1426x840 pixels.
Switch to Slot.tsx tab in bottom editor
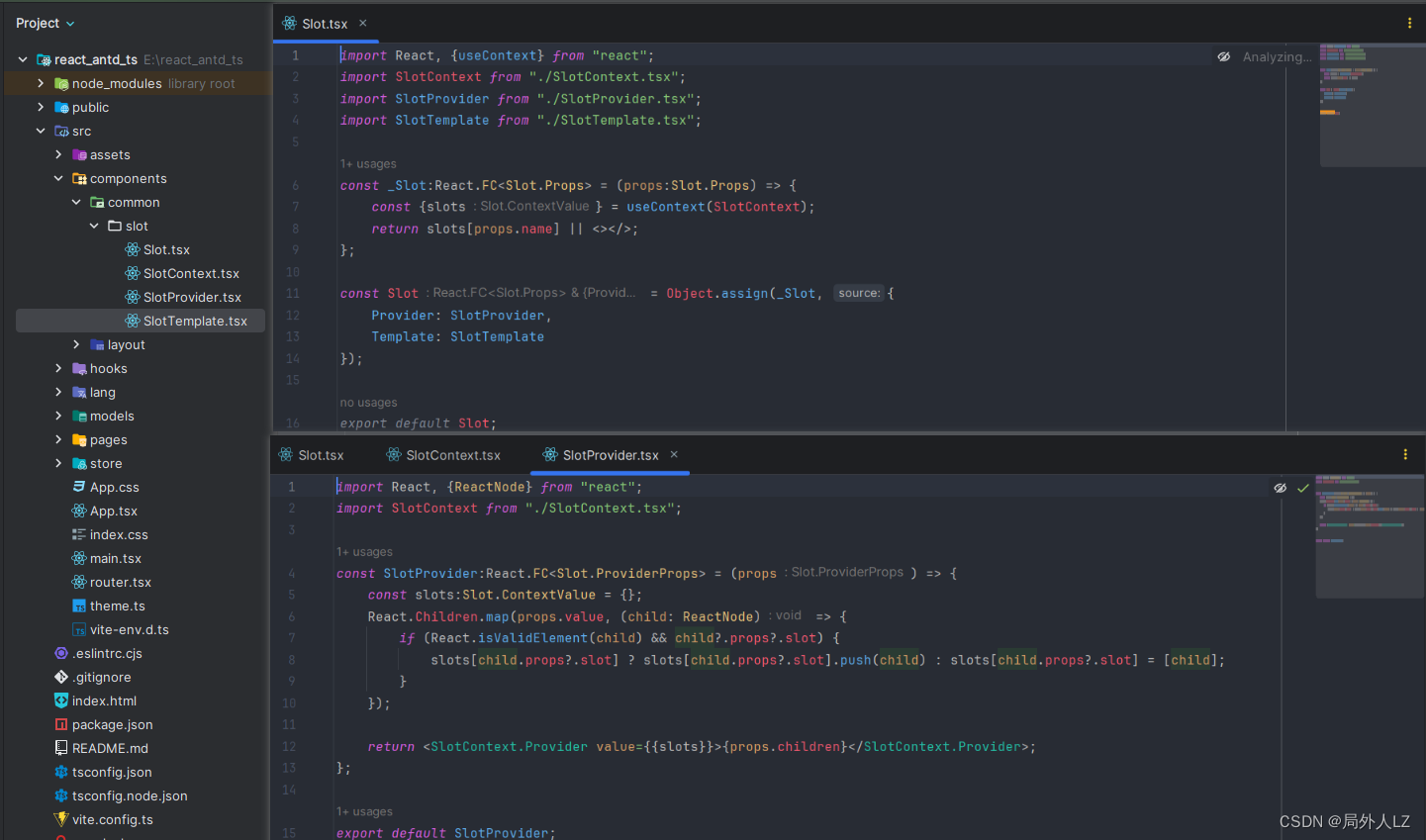pyautogui.click(x=311, y=455)
